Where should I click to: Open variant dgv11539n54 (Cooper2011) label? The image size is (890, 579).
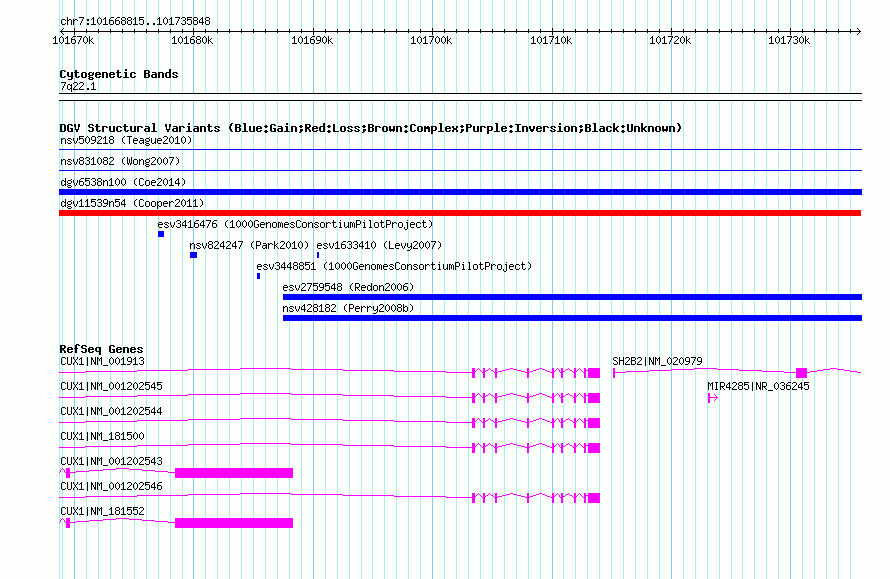[x=132, y=203]
